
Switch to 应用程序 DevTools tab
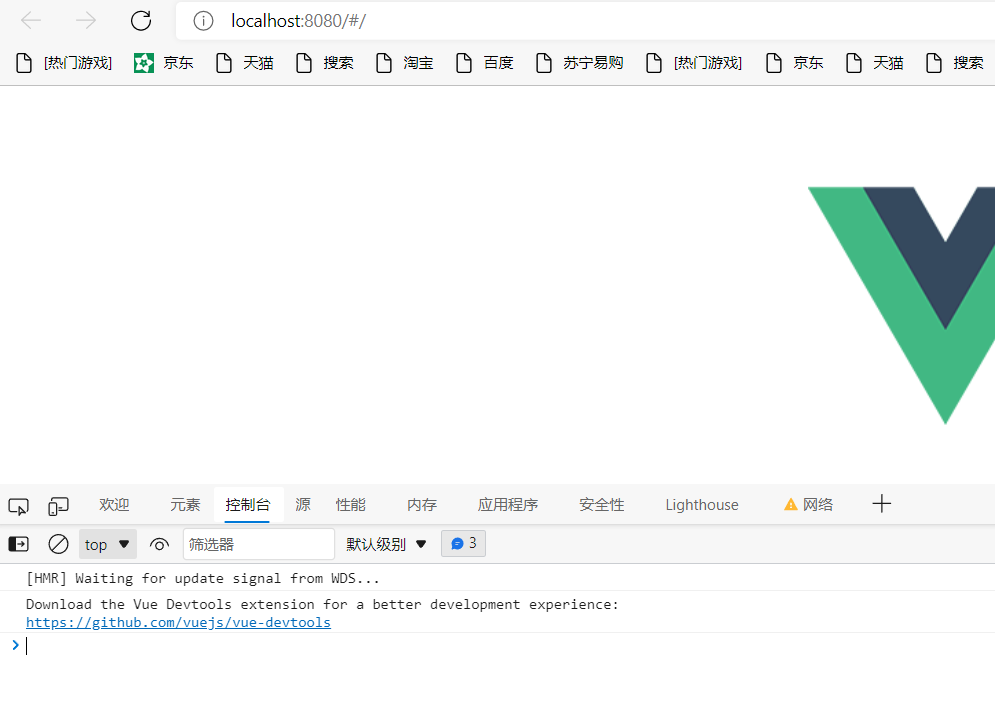[508, 505]
